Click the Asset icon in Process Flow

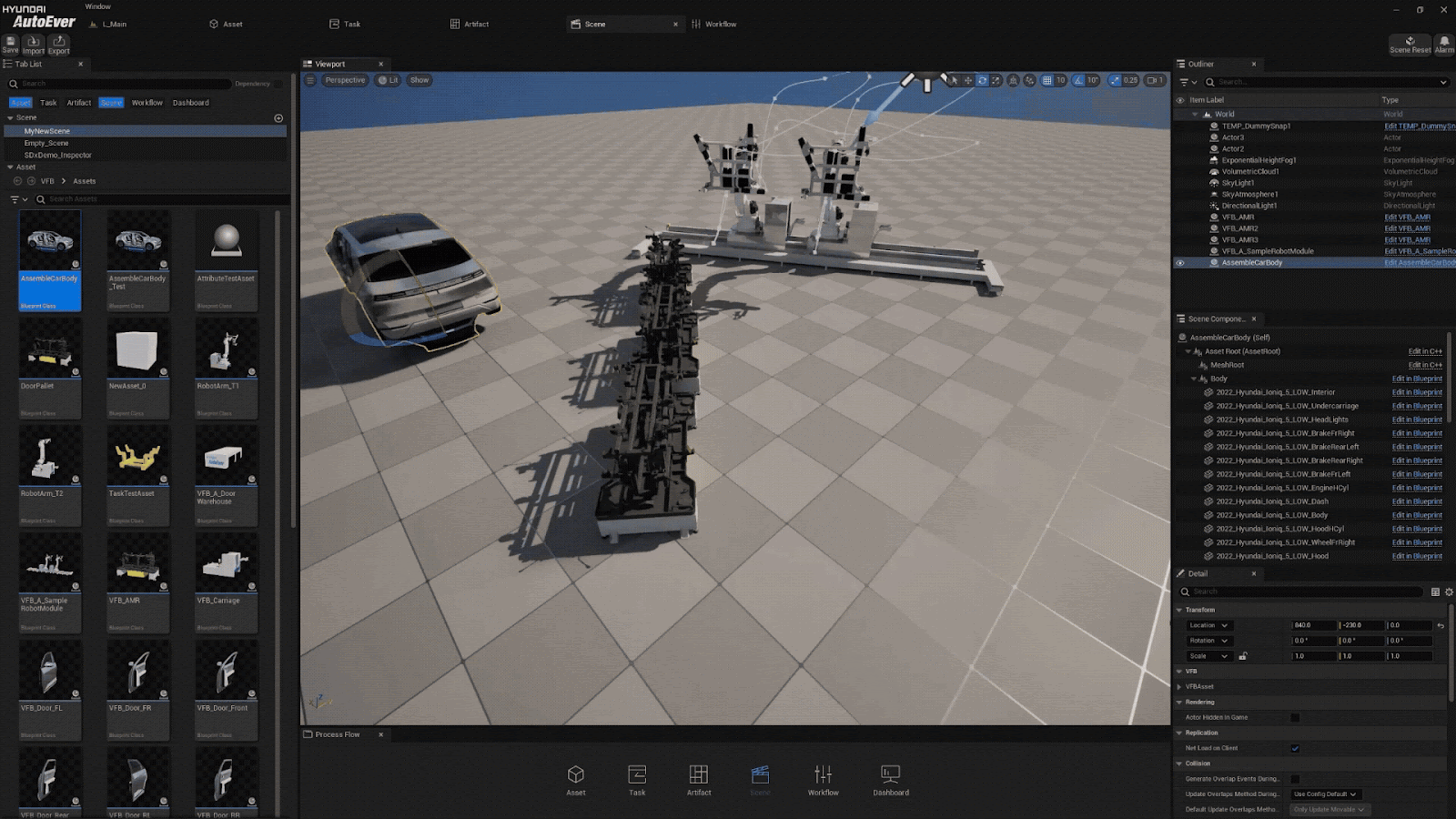tap(576, 780)
